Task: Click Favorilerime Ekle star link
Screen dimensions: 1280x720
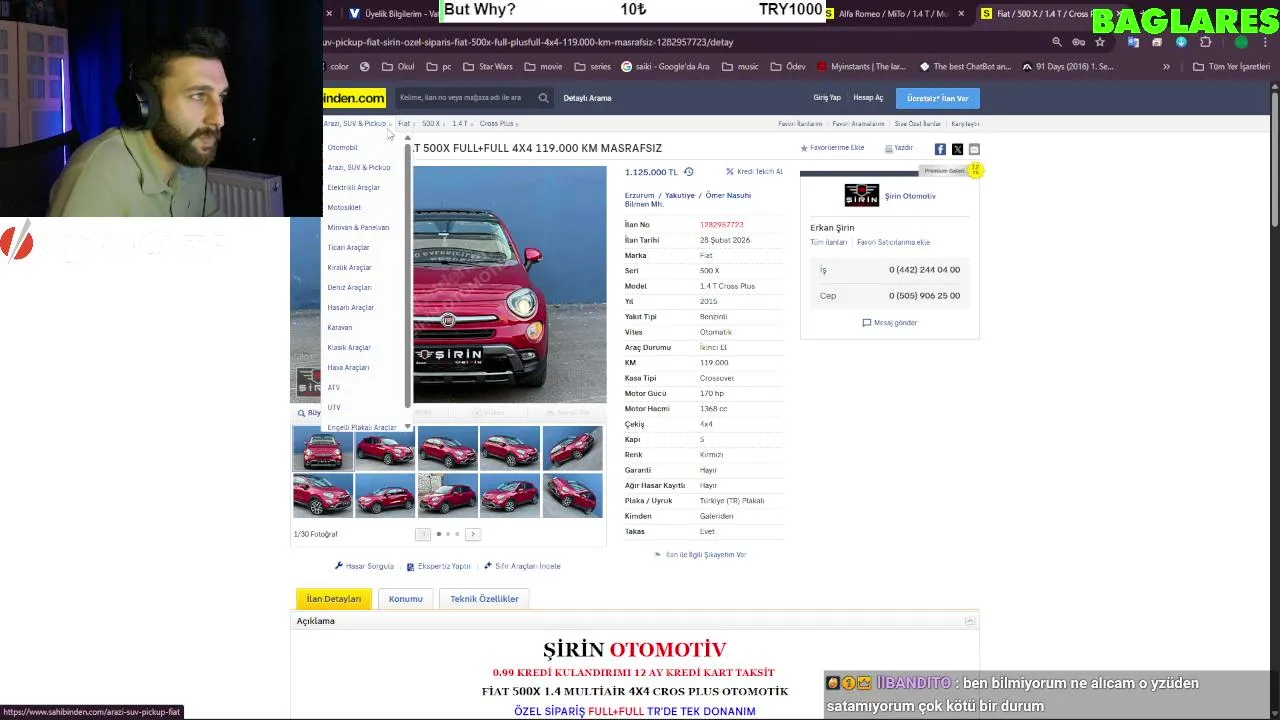Action: click(x=832, y=148)
